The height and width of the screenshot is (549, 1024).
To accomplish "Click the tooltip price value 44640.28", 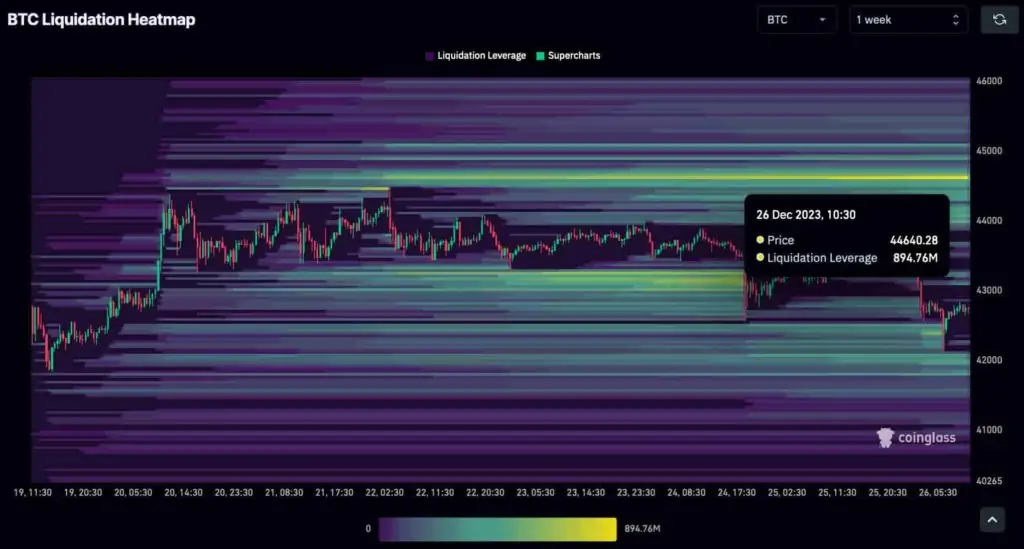I will click(914, 240).
